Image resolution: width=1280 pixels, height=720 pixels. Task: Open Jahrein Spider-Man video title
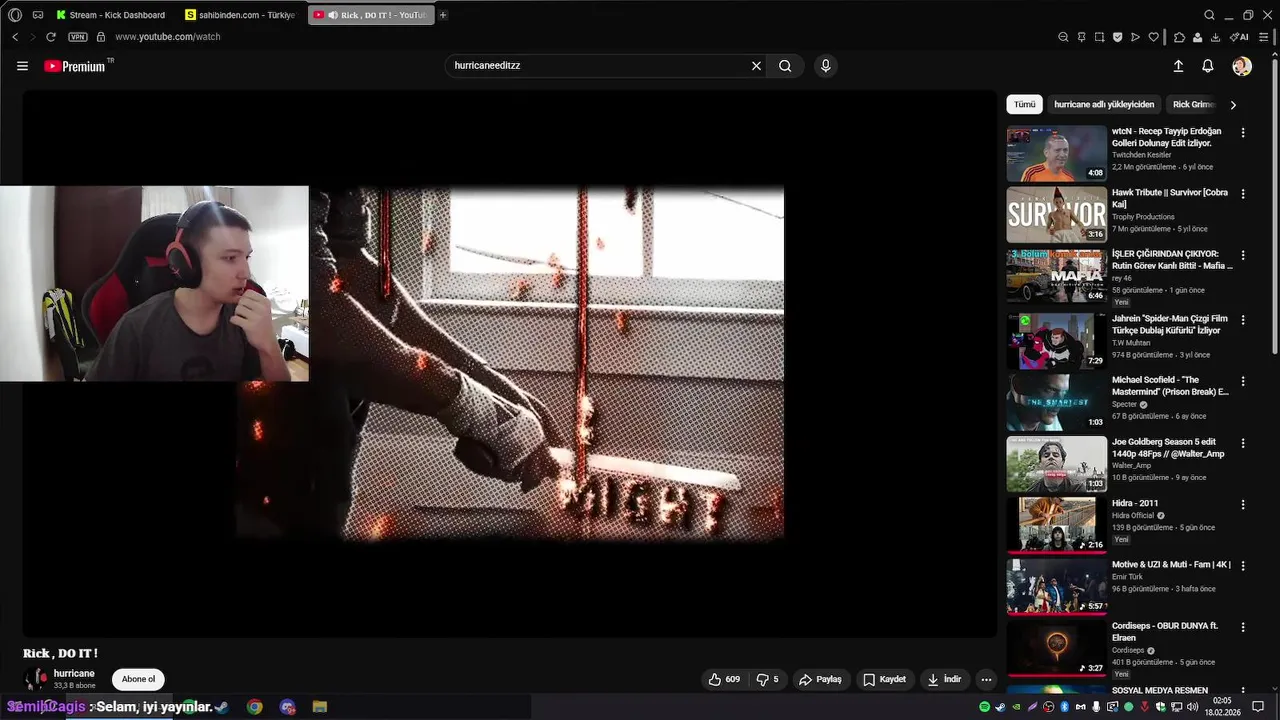click(1170, 324)
